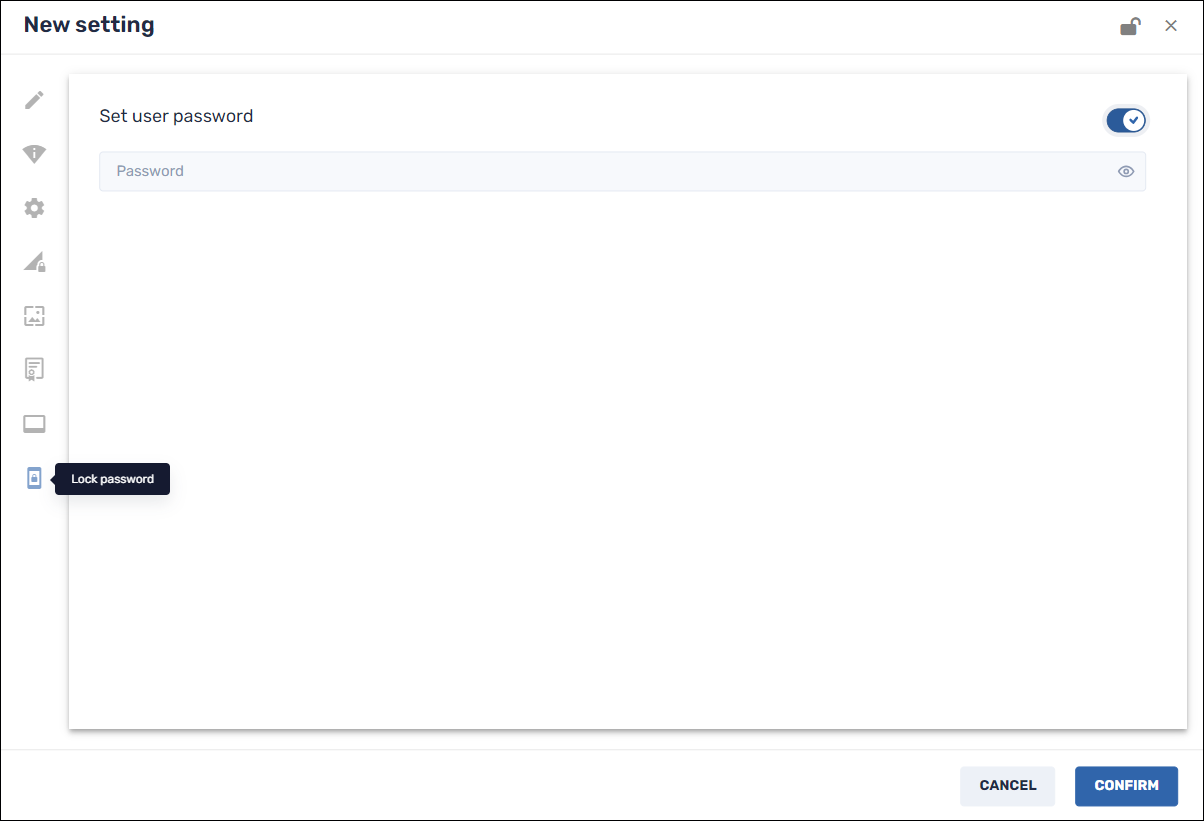Disable the Set user password switch
Viewport: 1204px width, 821px height.
tap(1126, 120)
